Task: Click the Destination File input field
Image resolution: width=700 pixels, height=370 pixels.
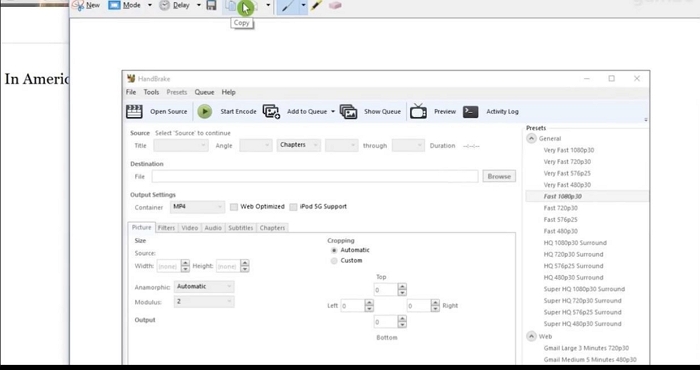Action: pyautogui.click(x=315, y=176)
